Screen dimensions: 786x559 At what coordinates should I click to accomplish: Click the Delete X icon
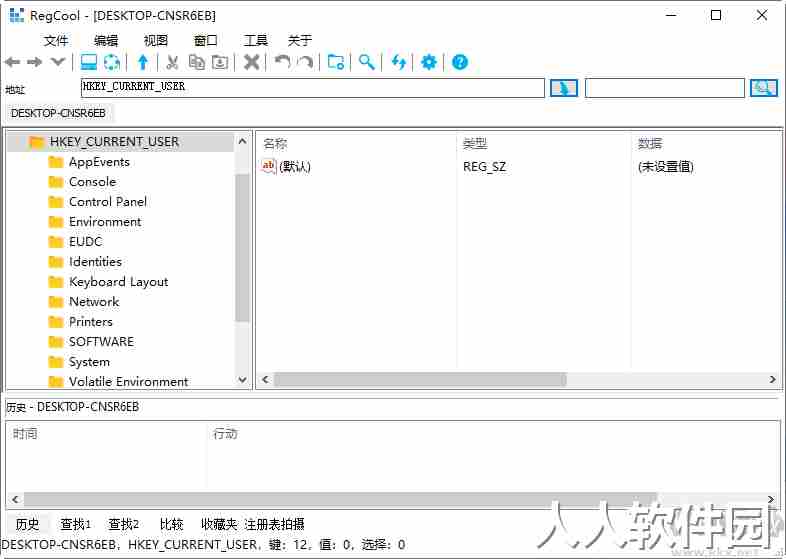pos(252,62)
